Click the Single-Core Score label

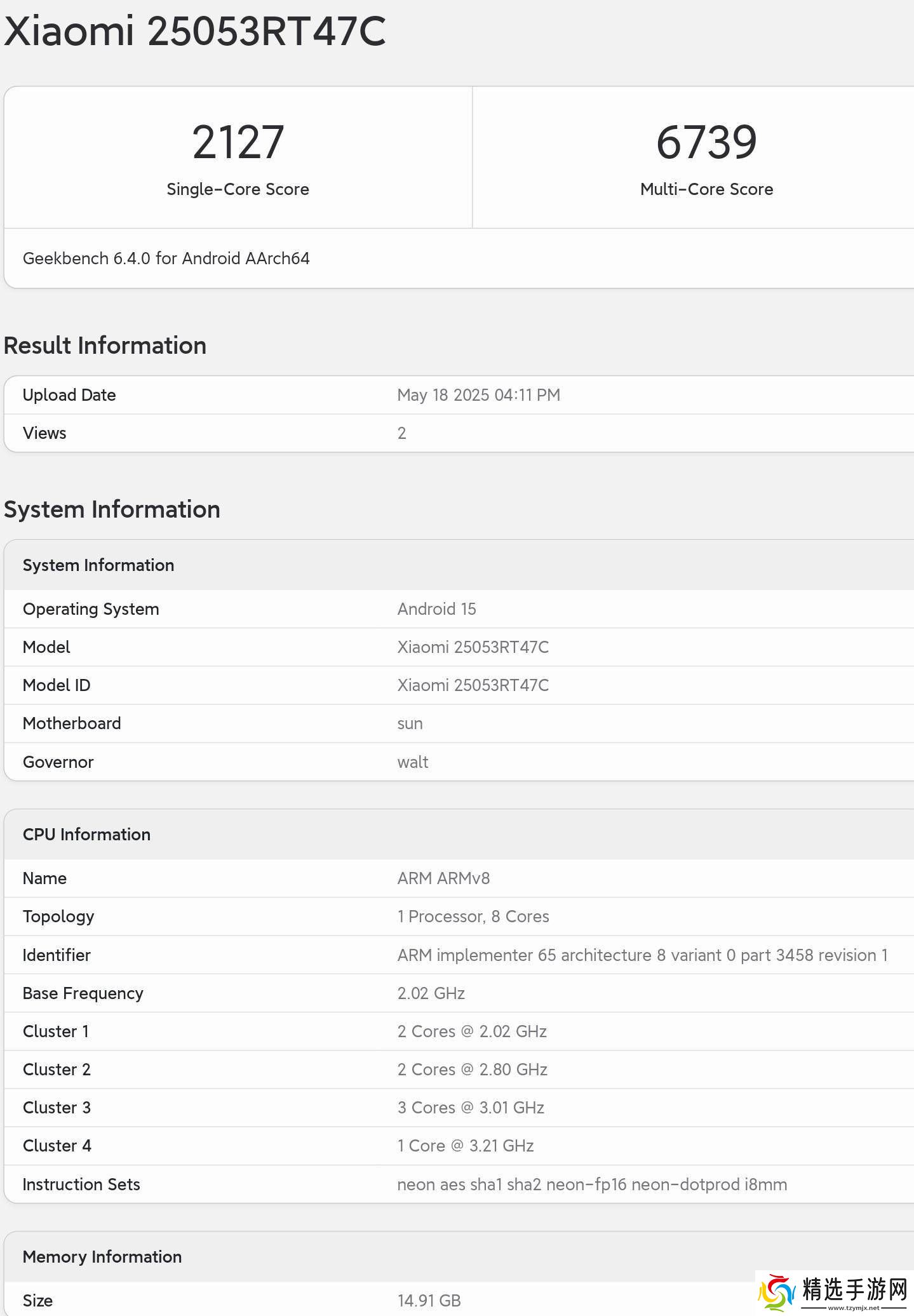click(x=238, y=189)
